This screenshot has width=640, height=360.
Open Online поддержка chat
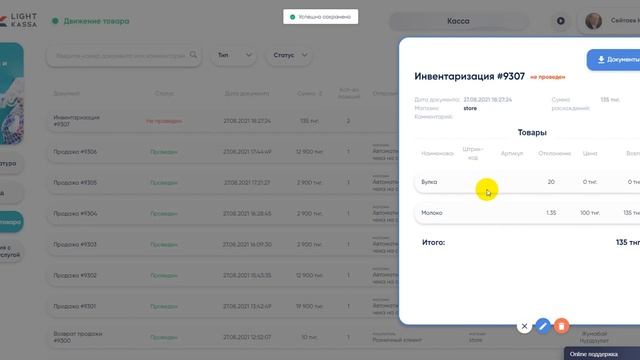[602, 354]
